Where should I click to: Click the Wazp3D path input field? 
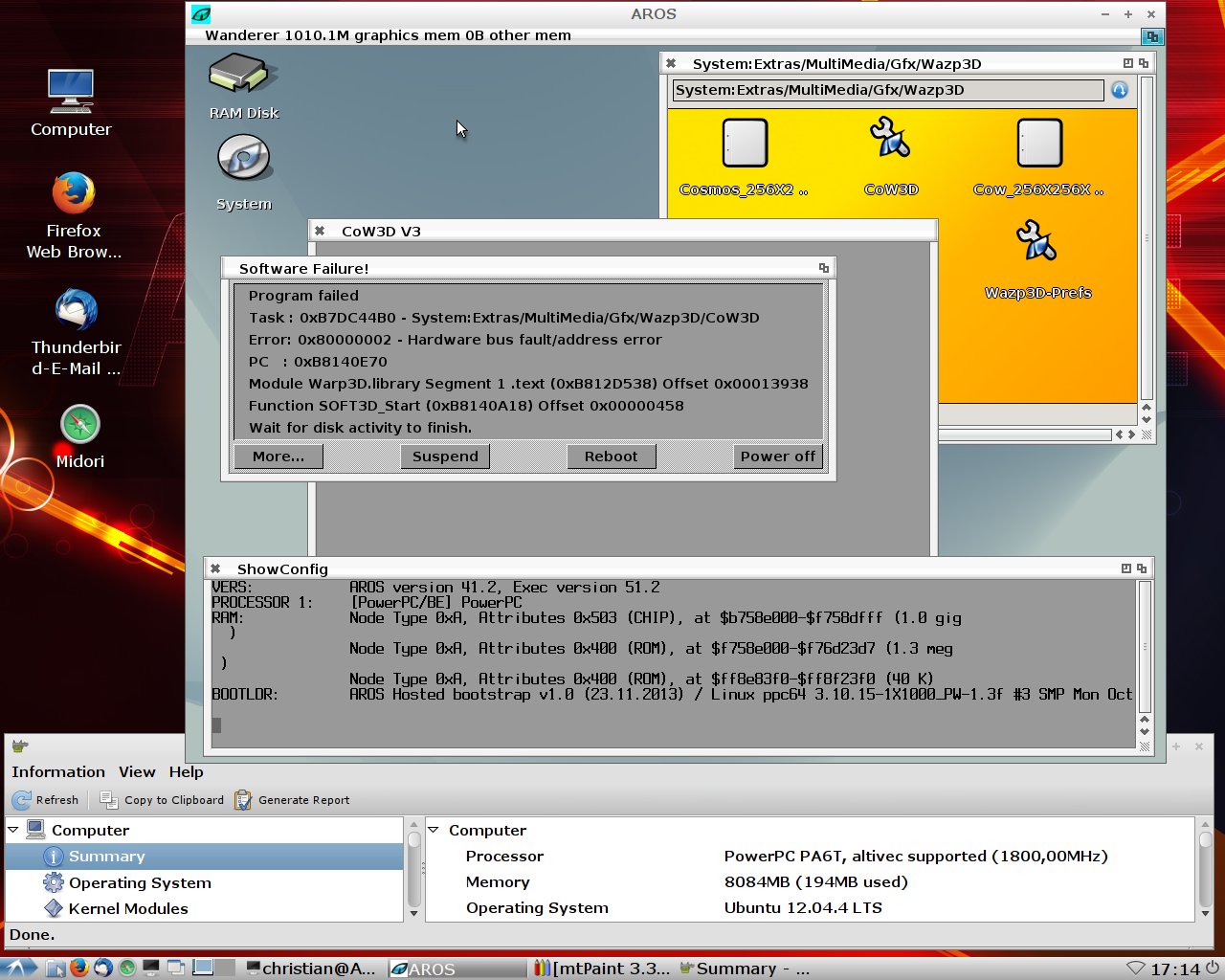point(887,90)
